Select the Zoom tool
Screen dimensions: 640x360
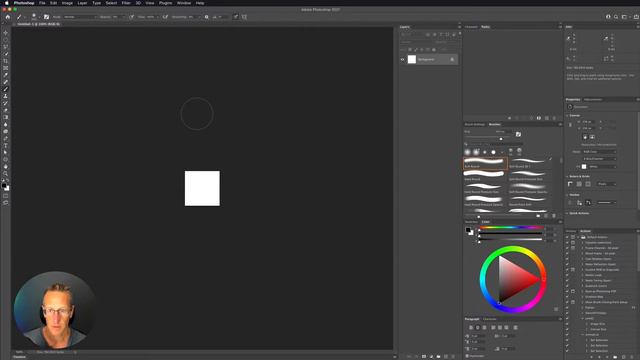tap(6, 173)
